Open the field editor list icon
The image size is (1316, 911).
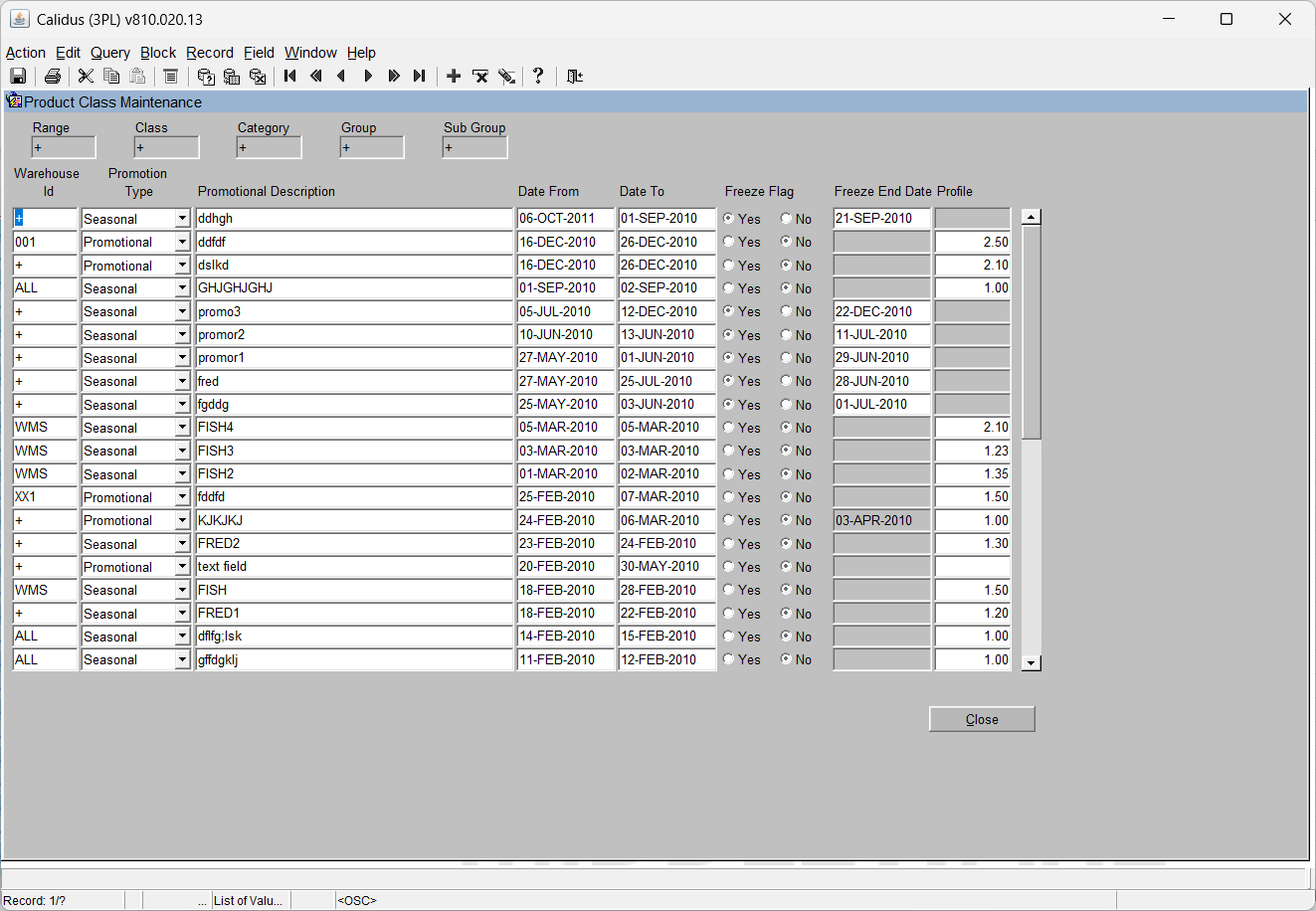(170, 76)
